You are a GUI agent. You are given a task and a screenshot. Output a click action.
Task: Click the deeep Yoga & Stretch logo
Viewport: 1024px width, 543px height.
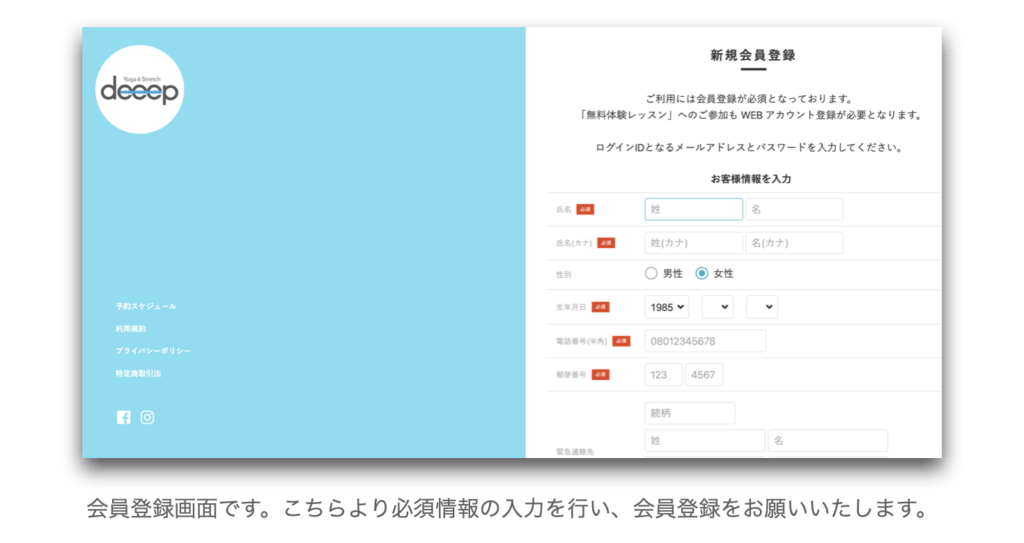click(140, 90)
